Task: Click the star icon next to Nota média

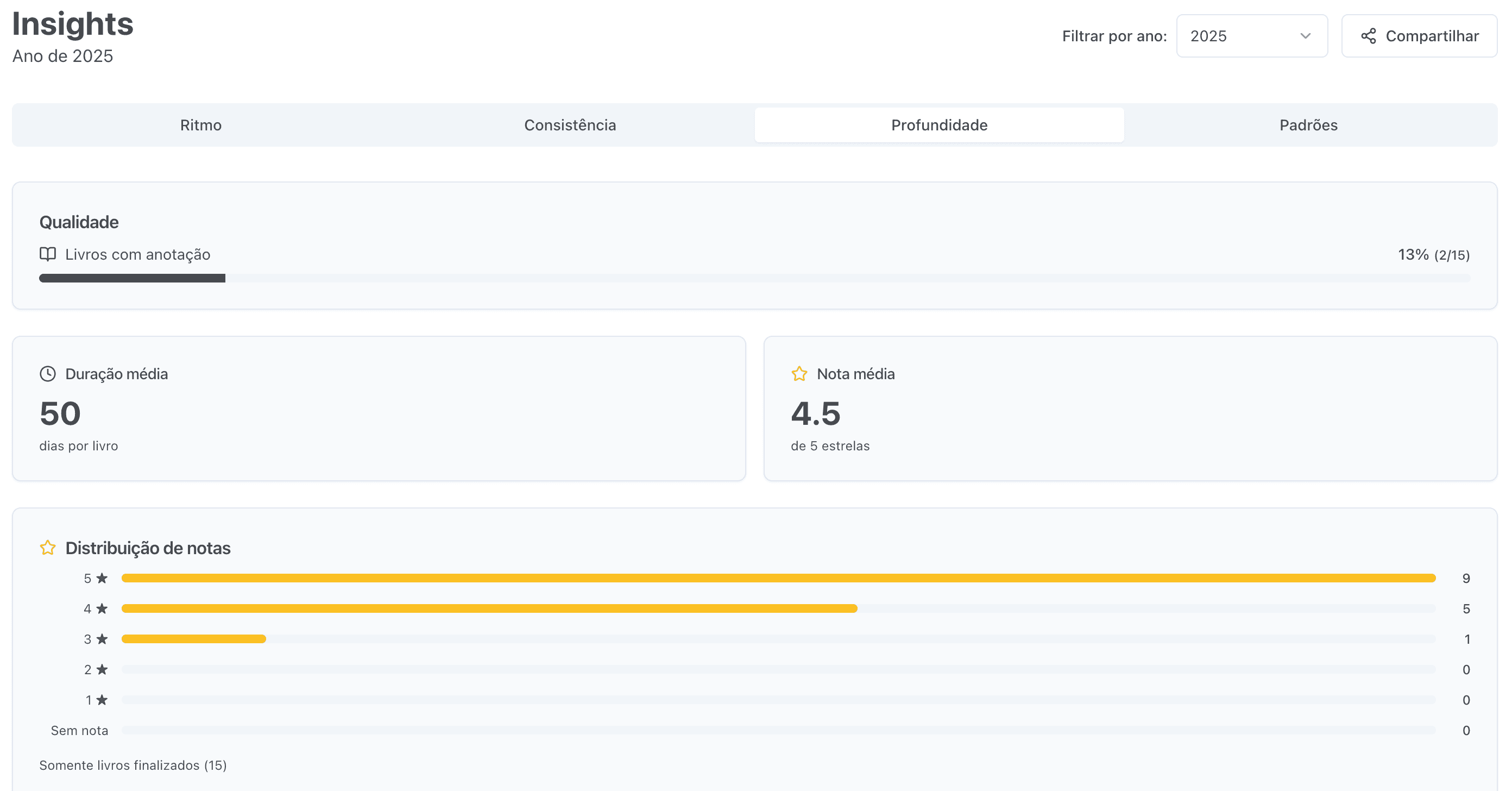Action: pyautogui.click(x=799, y=373)
